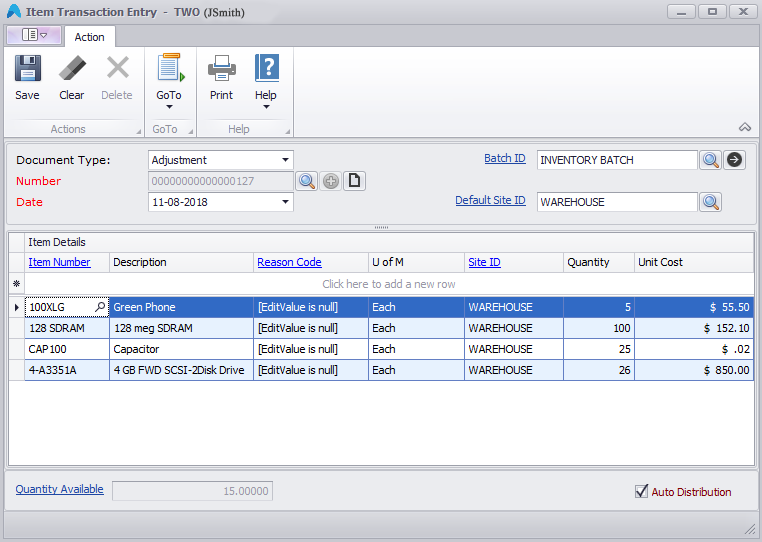Open the Date picker dropdown arrow

click(x=285, y=202)
